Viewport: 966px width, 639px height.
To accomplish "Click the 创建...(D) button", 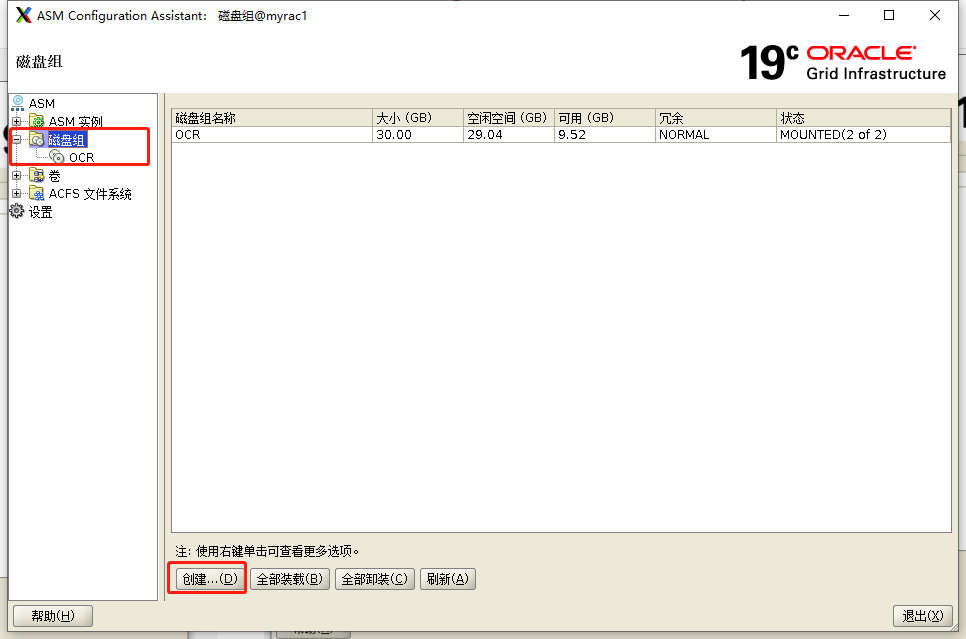I will [x=210, y=579].
